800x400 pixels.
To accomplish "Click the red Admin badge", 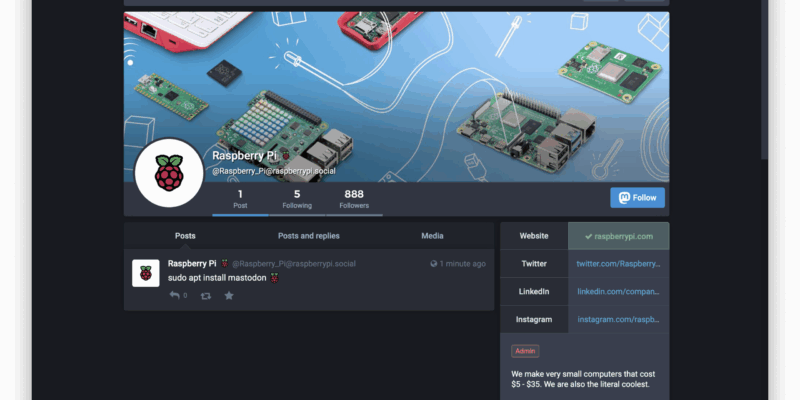I will tap(525, 351).
